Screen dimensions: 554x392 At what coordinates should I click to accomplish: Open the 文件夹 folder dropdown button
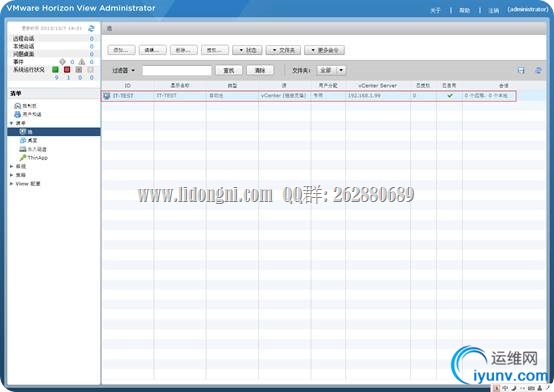pos(283,50)
